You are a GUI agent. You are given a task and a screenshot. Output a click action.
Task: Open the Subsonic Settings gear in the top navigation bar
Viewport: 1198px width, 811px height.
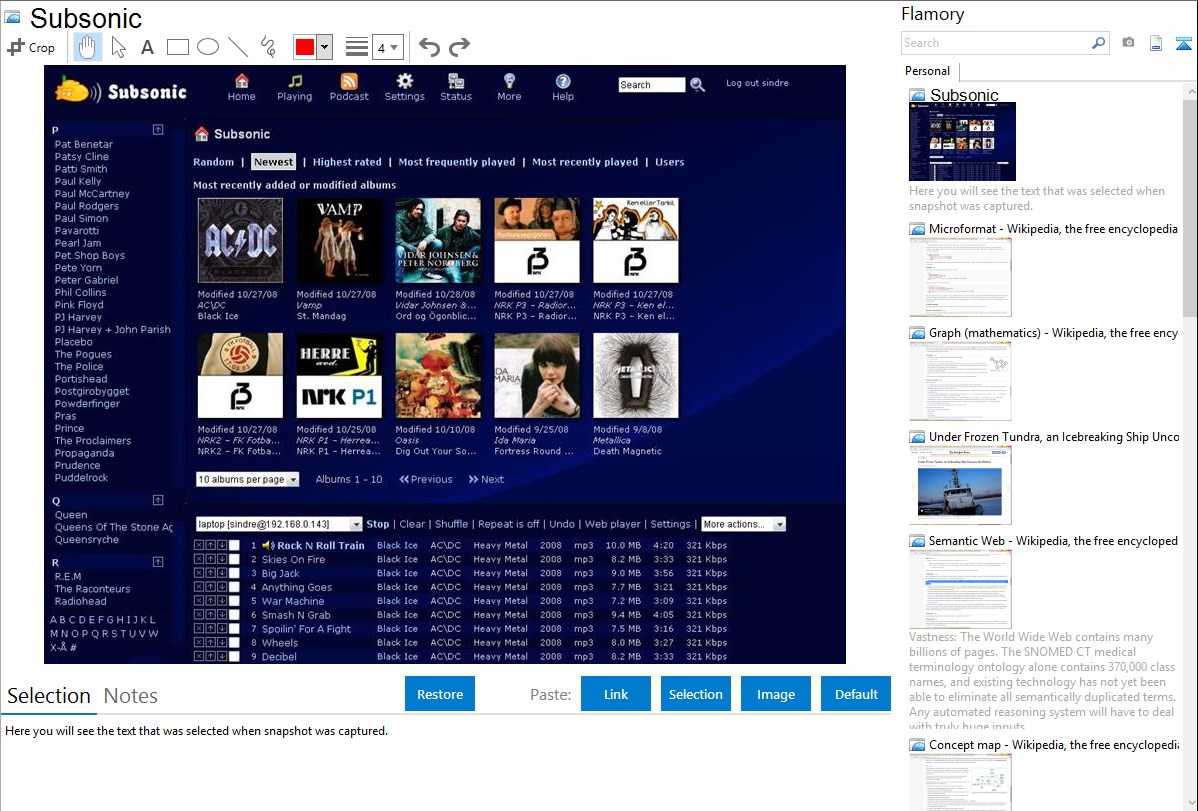tap(404, 87)
